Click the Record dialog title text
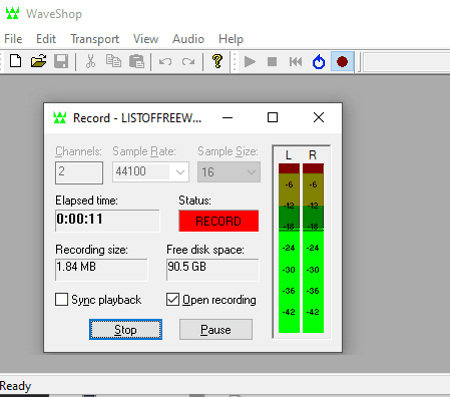The height and width of the screenshot is (397, 450). tap(137, 118)
